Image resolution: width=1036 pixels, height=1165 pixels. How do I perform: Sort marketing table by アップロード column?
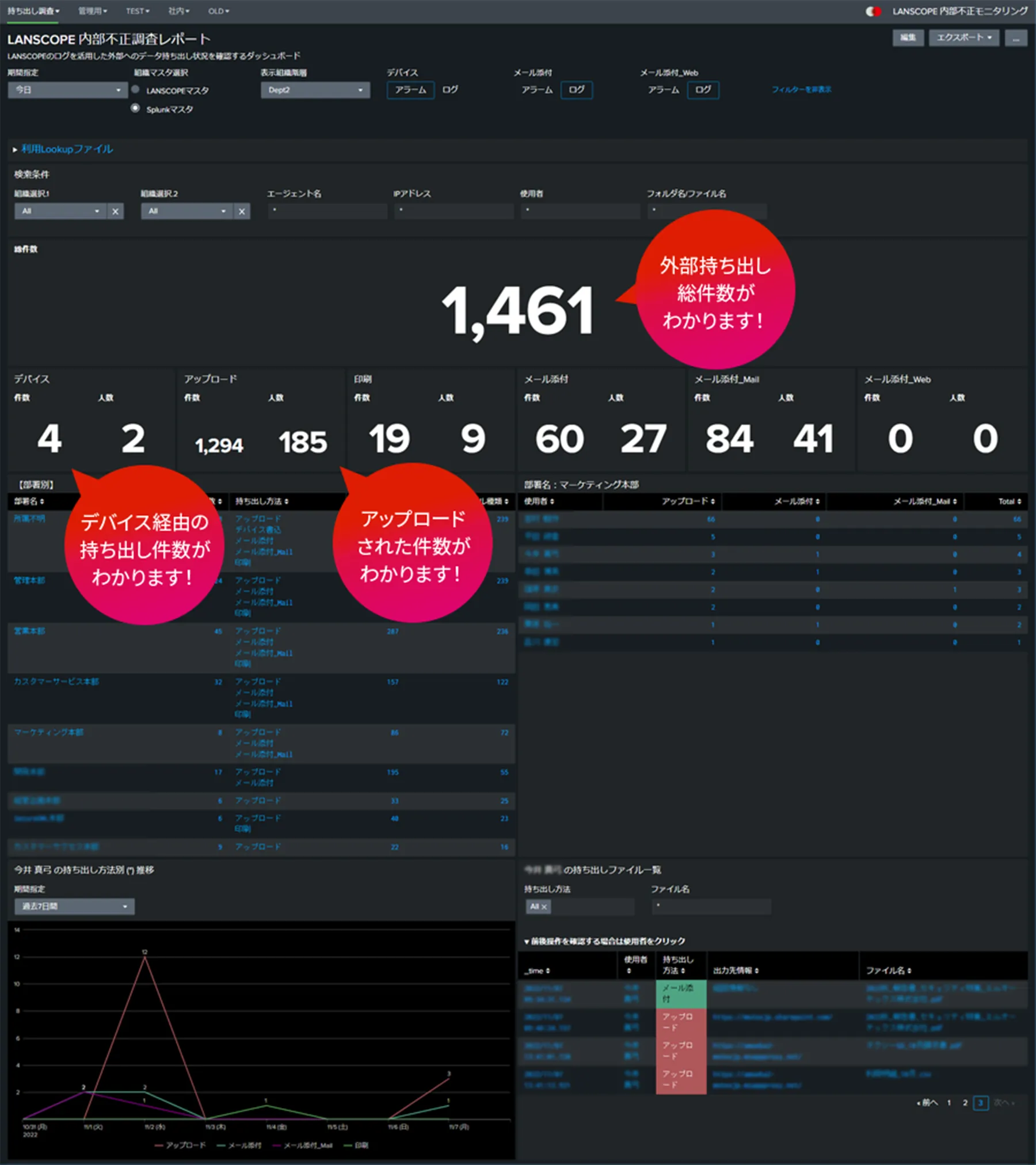(x=688, y=501)
